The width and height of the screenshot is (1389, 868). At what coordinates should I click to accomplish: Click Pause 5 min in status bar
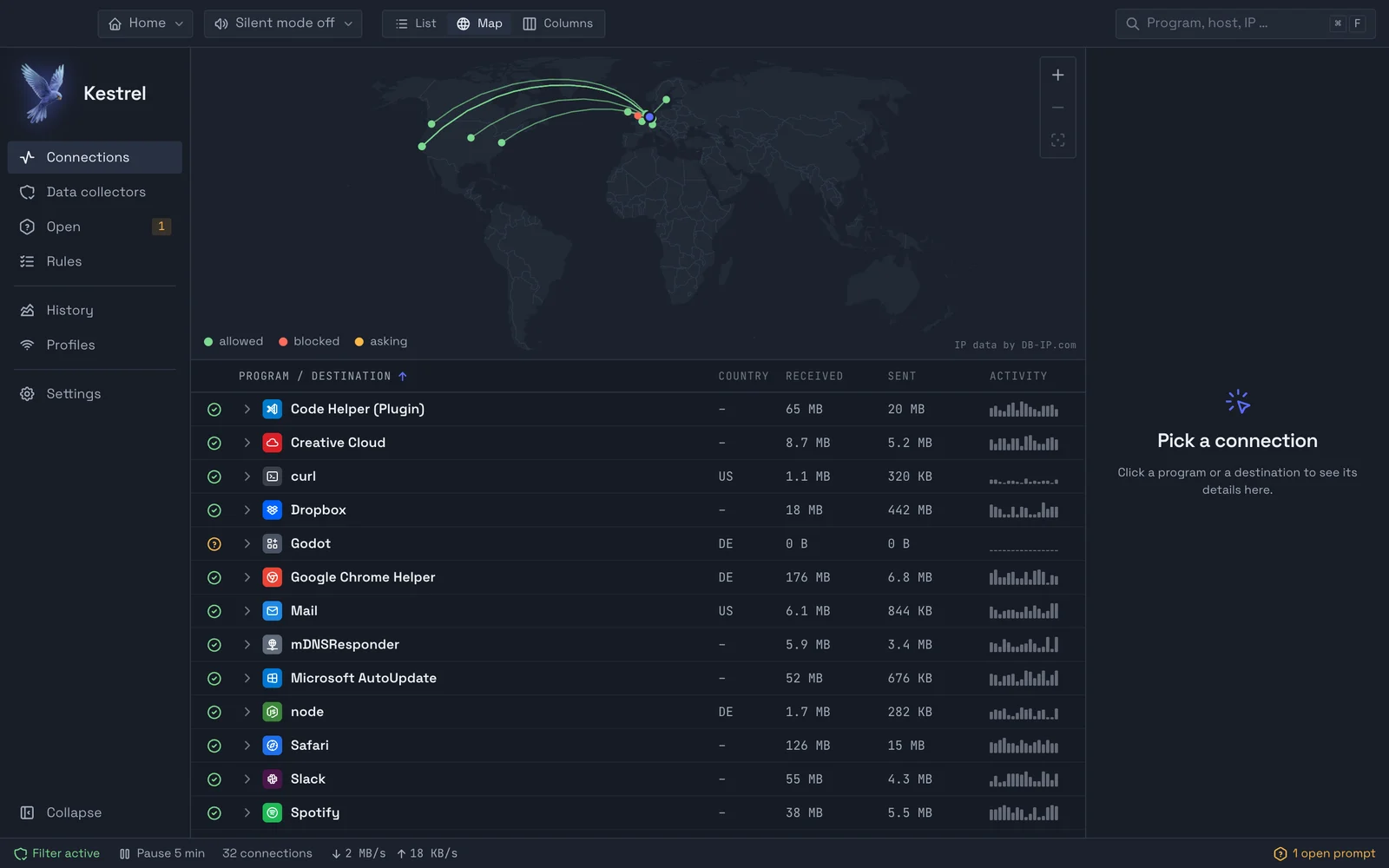[x=162, y=853]
